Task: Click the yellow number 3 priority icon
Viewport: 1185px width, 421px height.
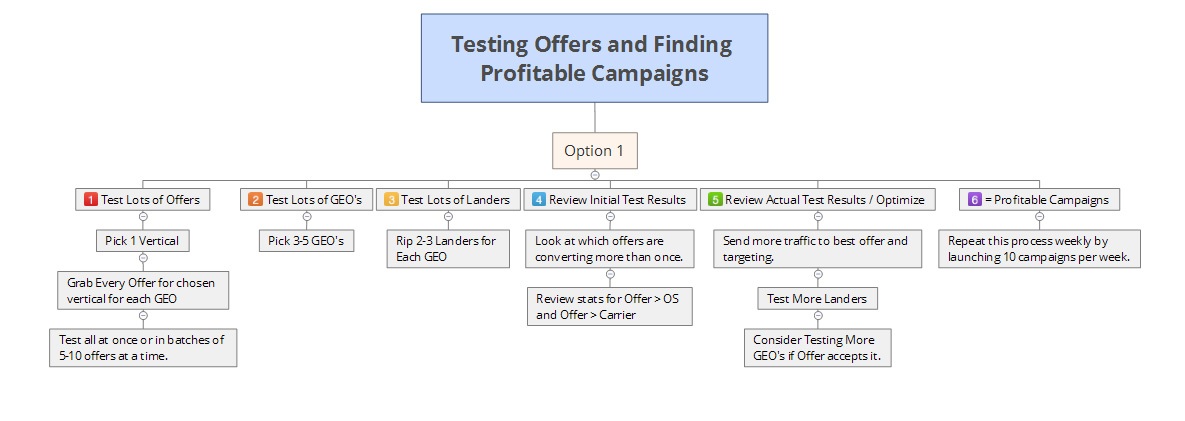Action: click(391, 200)
